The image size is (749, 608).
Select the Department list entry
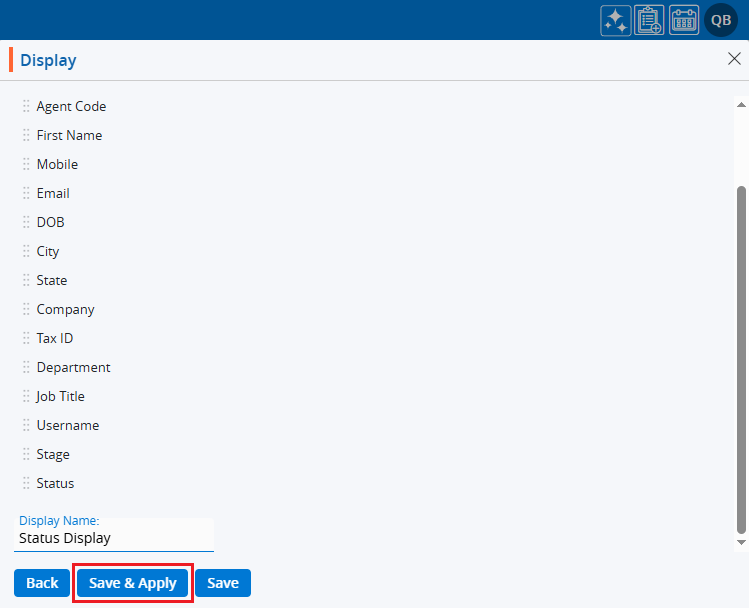click(73, 367)
